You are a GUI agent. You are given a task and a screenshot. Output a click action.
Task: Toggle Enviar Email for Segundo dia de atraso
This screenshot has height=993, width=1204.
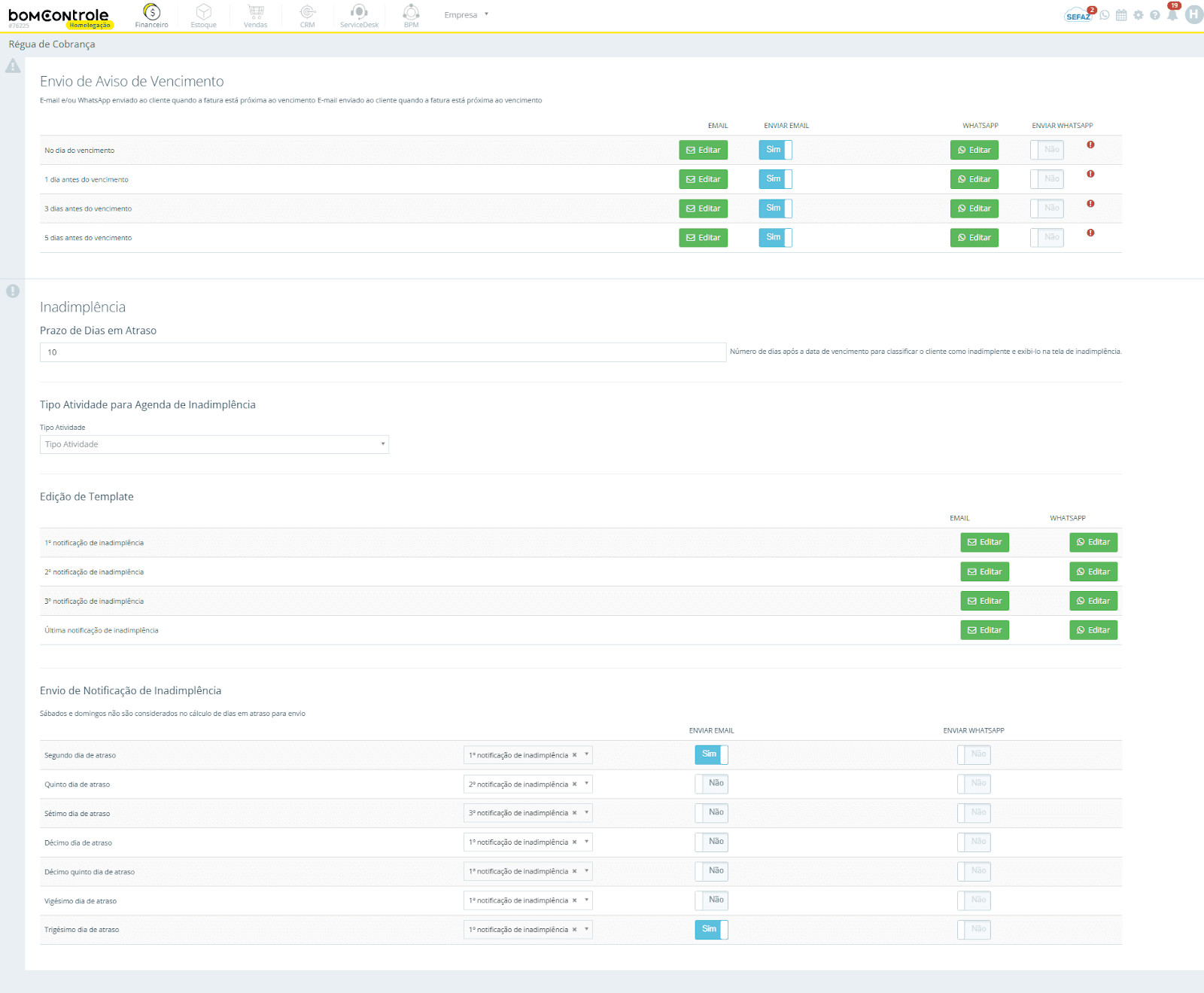click(711, 754)
